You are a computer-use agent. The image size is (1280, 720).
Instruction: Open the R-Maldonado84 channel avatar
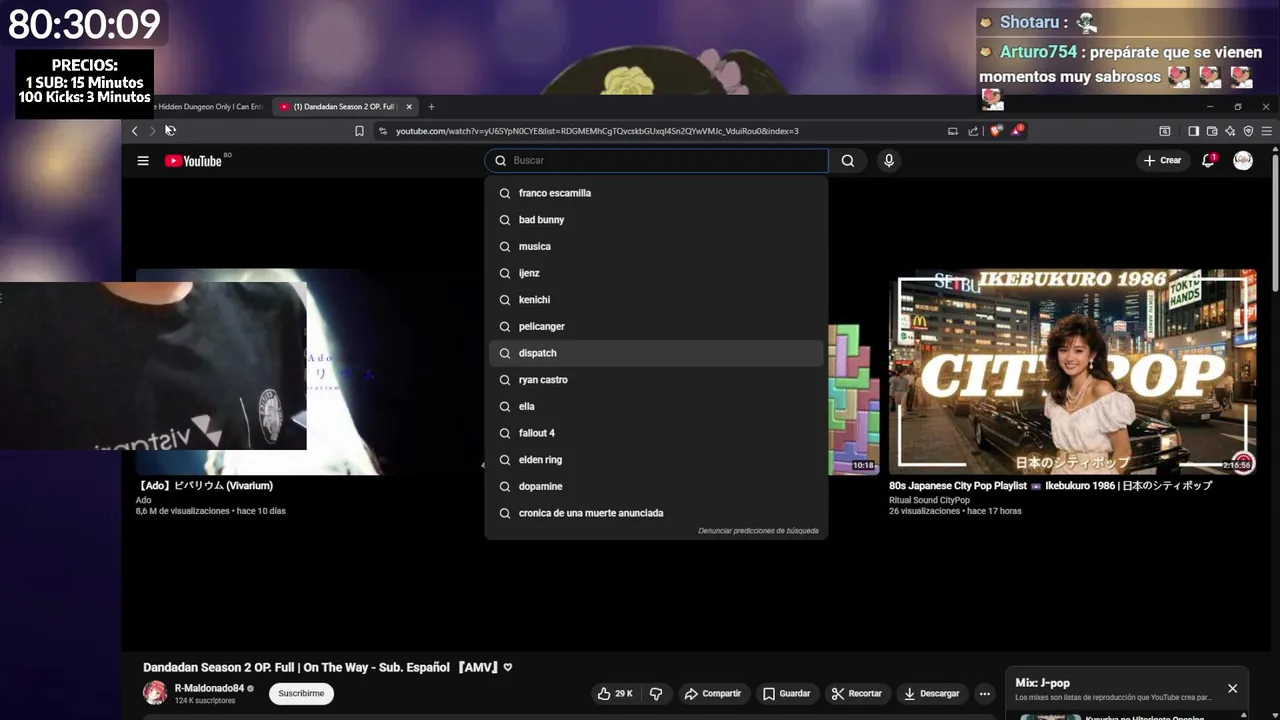[x=155, y=693]
